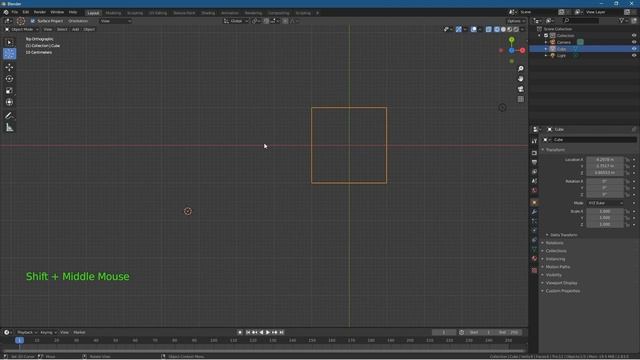Select the Measure tool
Image resolution: width=640 pixels, height=360 pixels.
pyautogui.click(x=9, y=128)
